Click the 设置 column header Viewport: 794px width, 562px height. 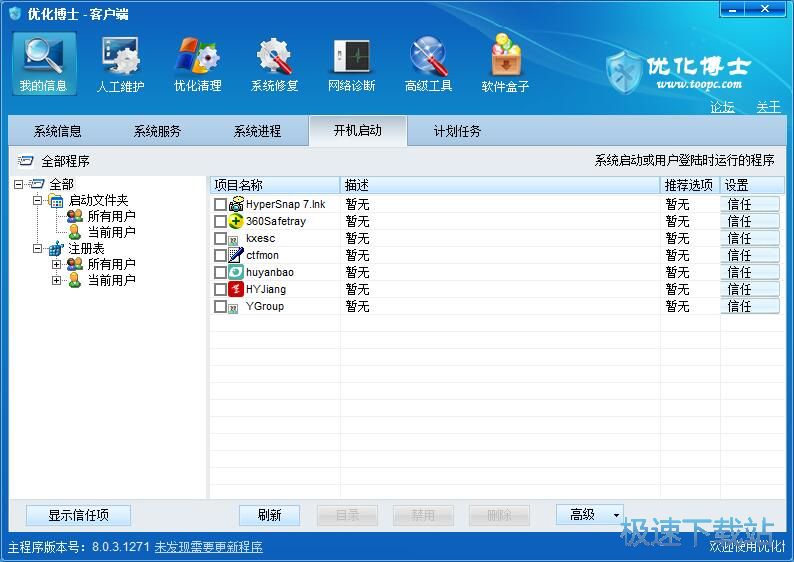pyautogui.click(x=752, y=185)
